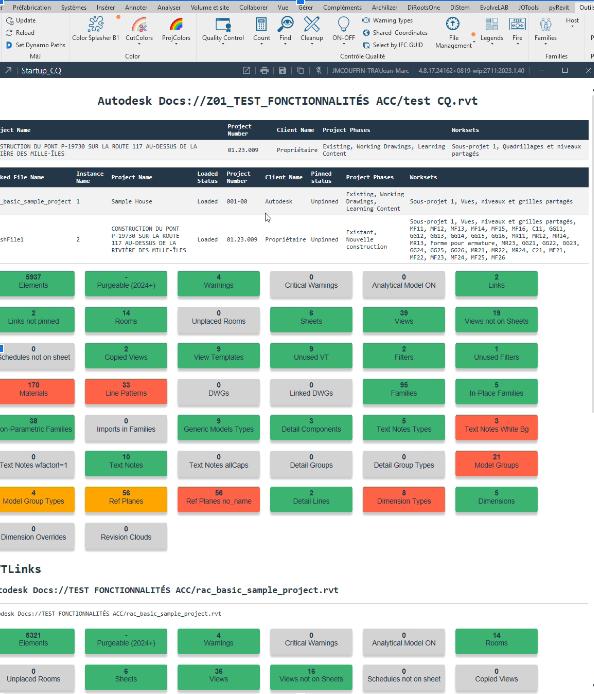The width and height of the screenshot is (594, 694).
Task: Switch to the Préfabrication ribbon tab
Action: [x=31, y=8]
